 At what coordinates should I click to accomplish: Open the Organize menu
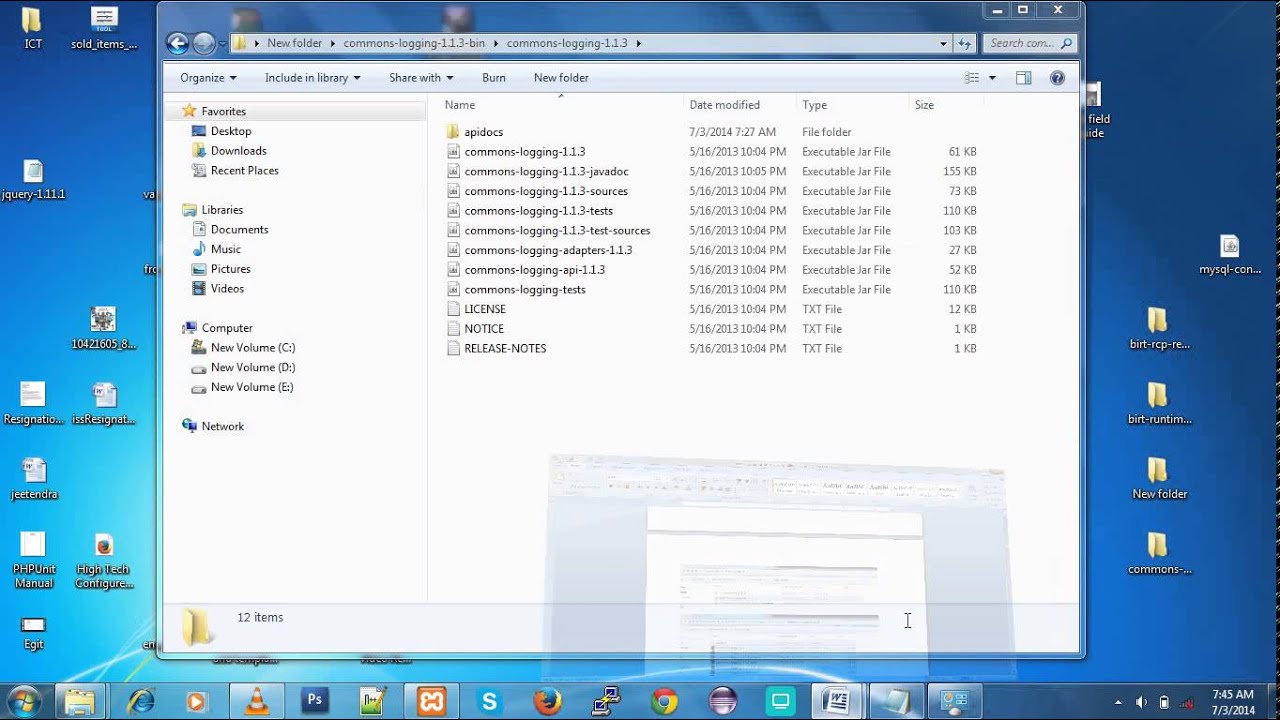208,78
